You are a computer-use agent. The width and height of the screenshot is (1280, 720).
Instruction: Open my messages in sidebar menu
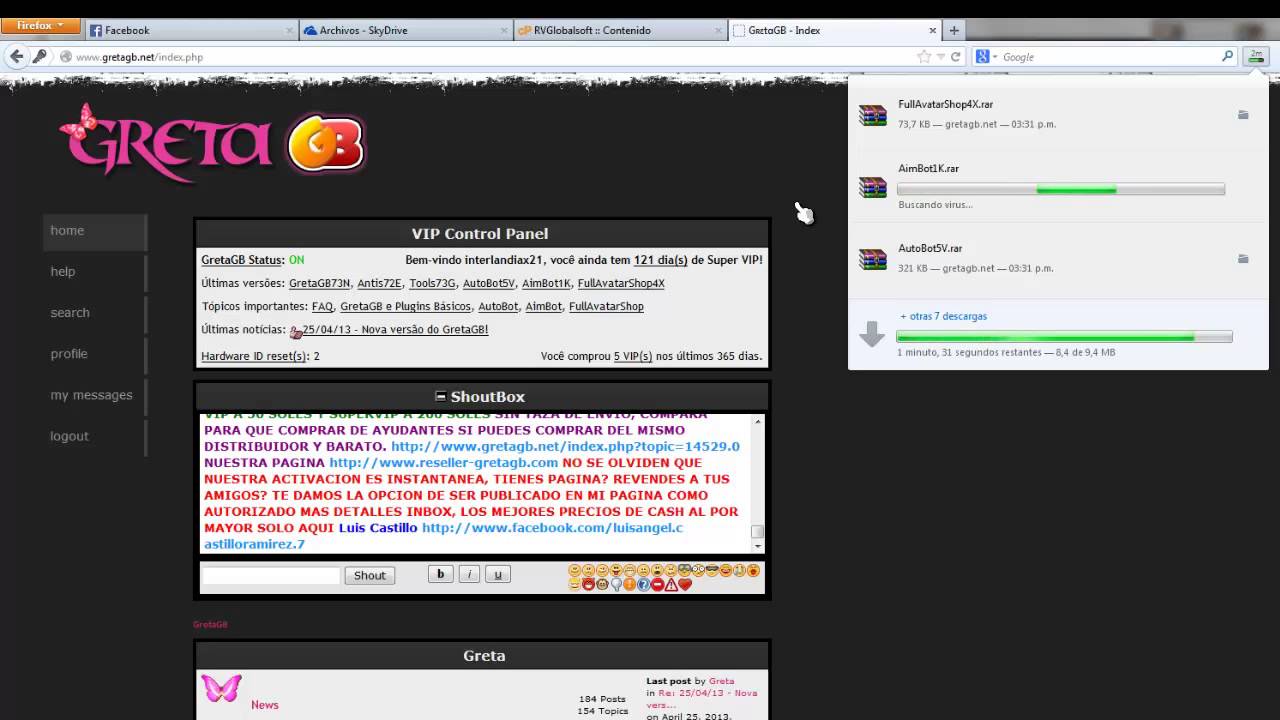(x=95, y=395)
